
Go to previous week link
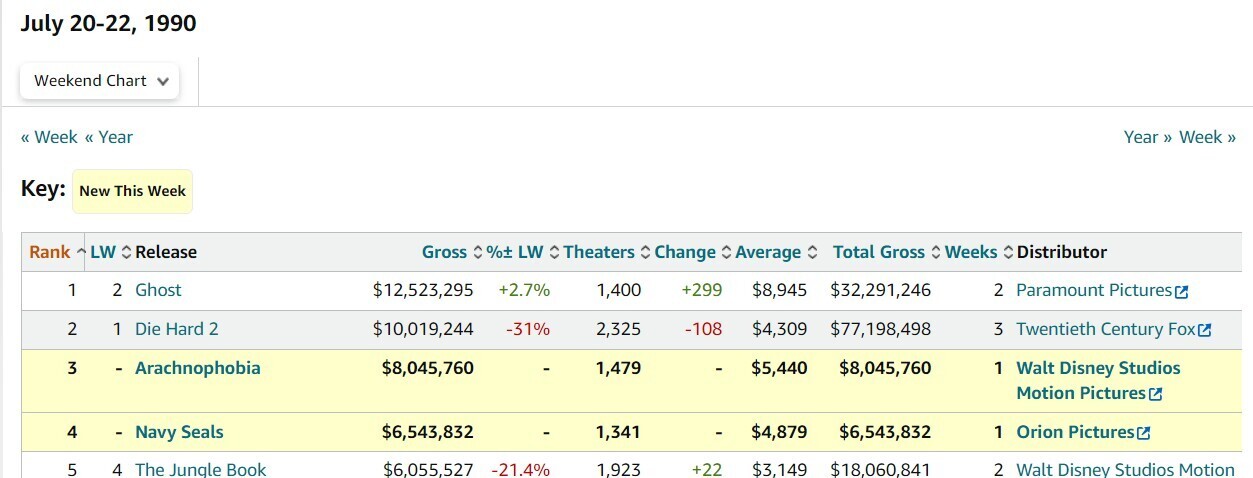click(x=49, y=137)
